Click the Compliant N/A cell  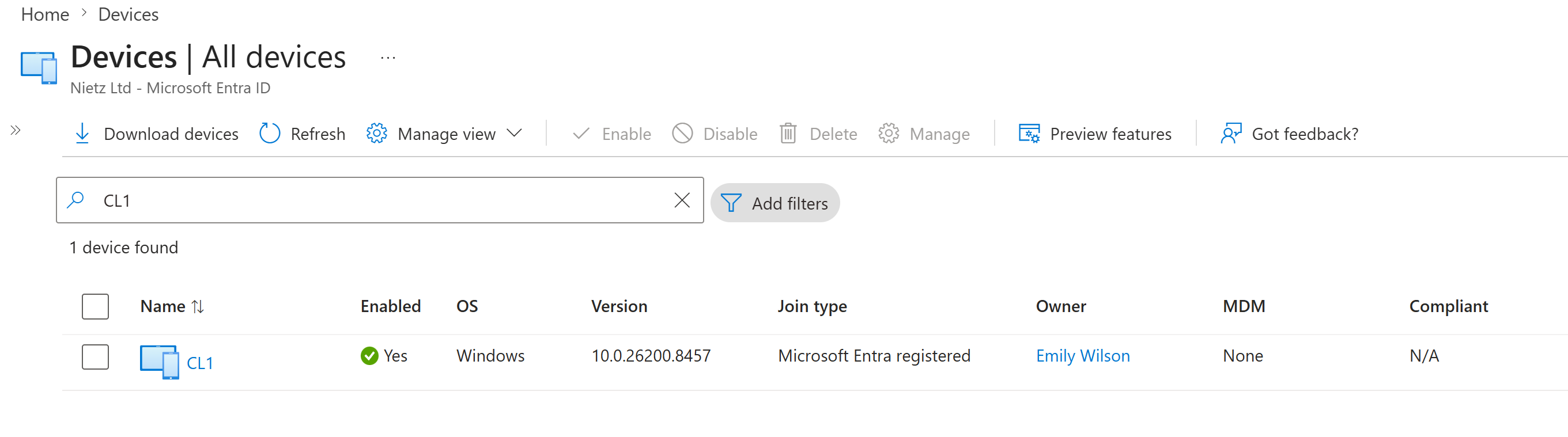(x=1424, y=356)
